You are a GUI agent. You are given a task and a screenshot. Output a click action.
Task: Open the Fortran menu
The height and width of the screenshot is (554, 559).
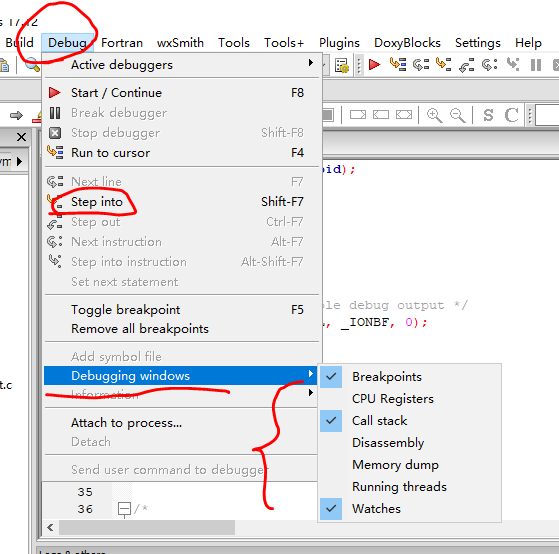point(122,43)
